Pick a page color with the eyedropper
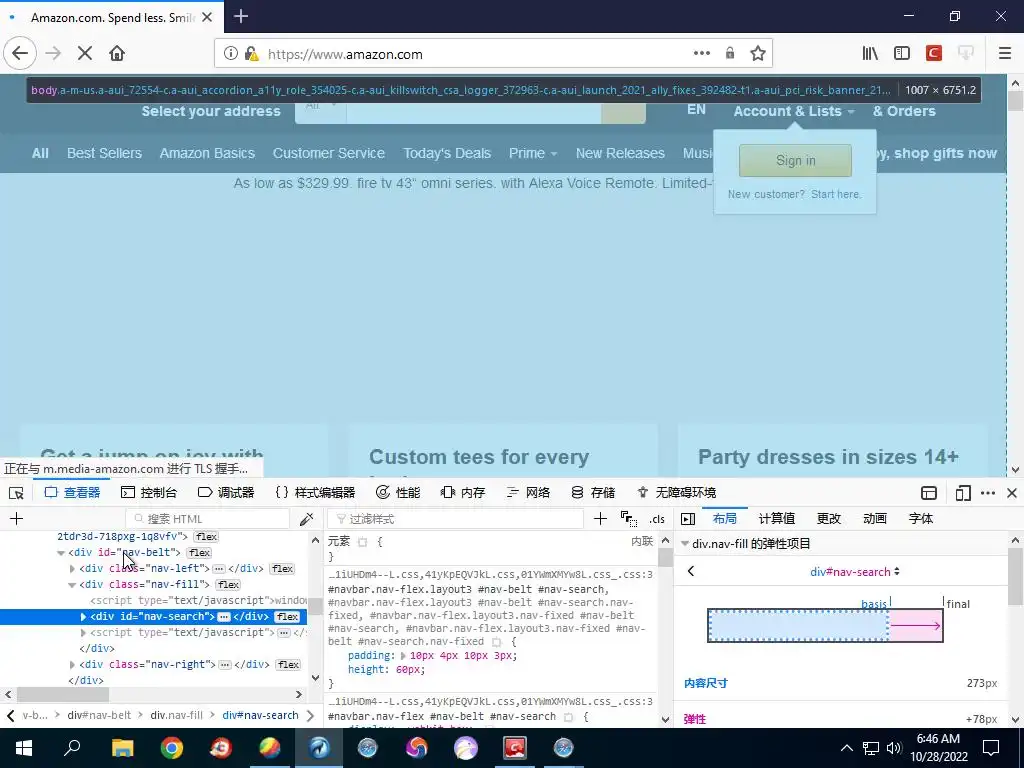This screenshot has width=1024, height=768. point(306,519)
